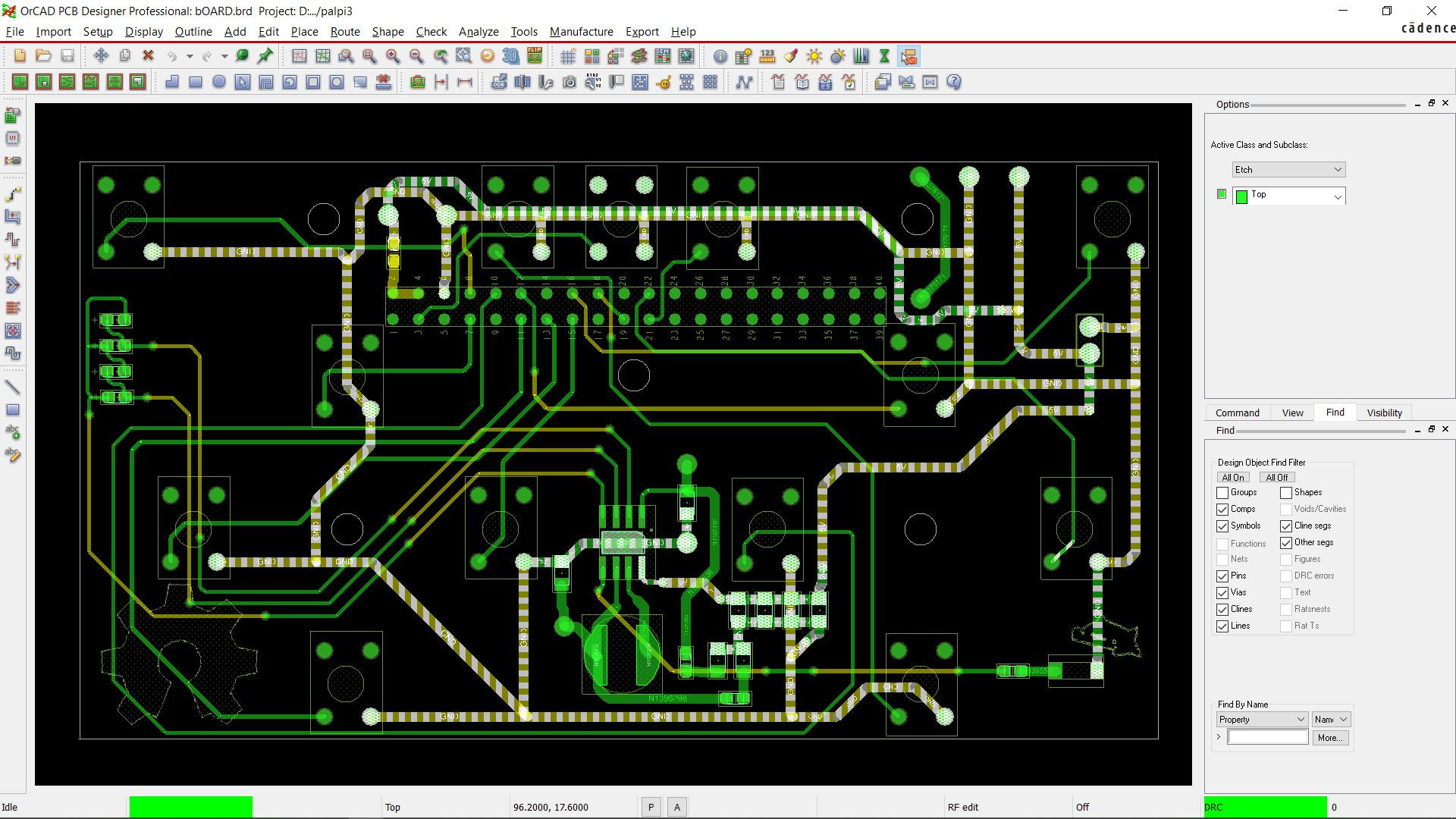
Task: Expand the Undo history dropdown arrow
Action: [190, 56]
